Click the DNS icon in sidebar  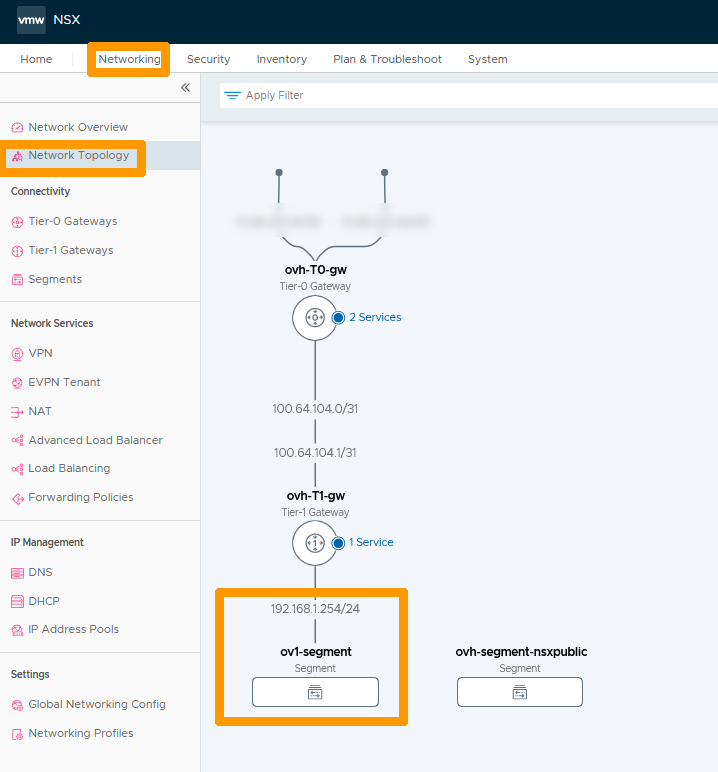tap(18, 573)
